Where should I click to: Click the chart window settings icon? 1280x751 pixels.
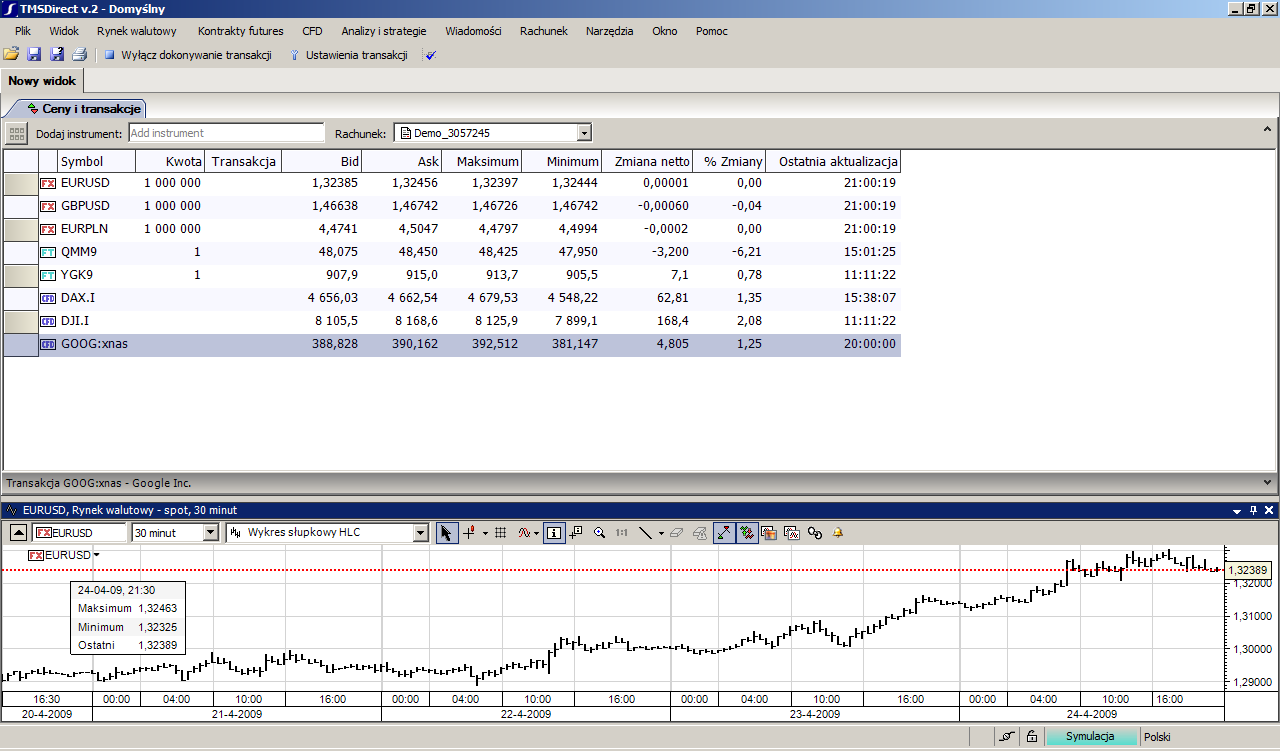coord(791,533)
